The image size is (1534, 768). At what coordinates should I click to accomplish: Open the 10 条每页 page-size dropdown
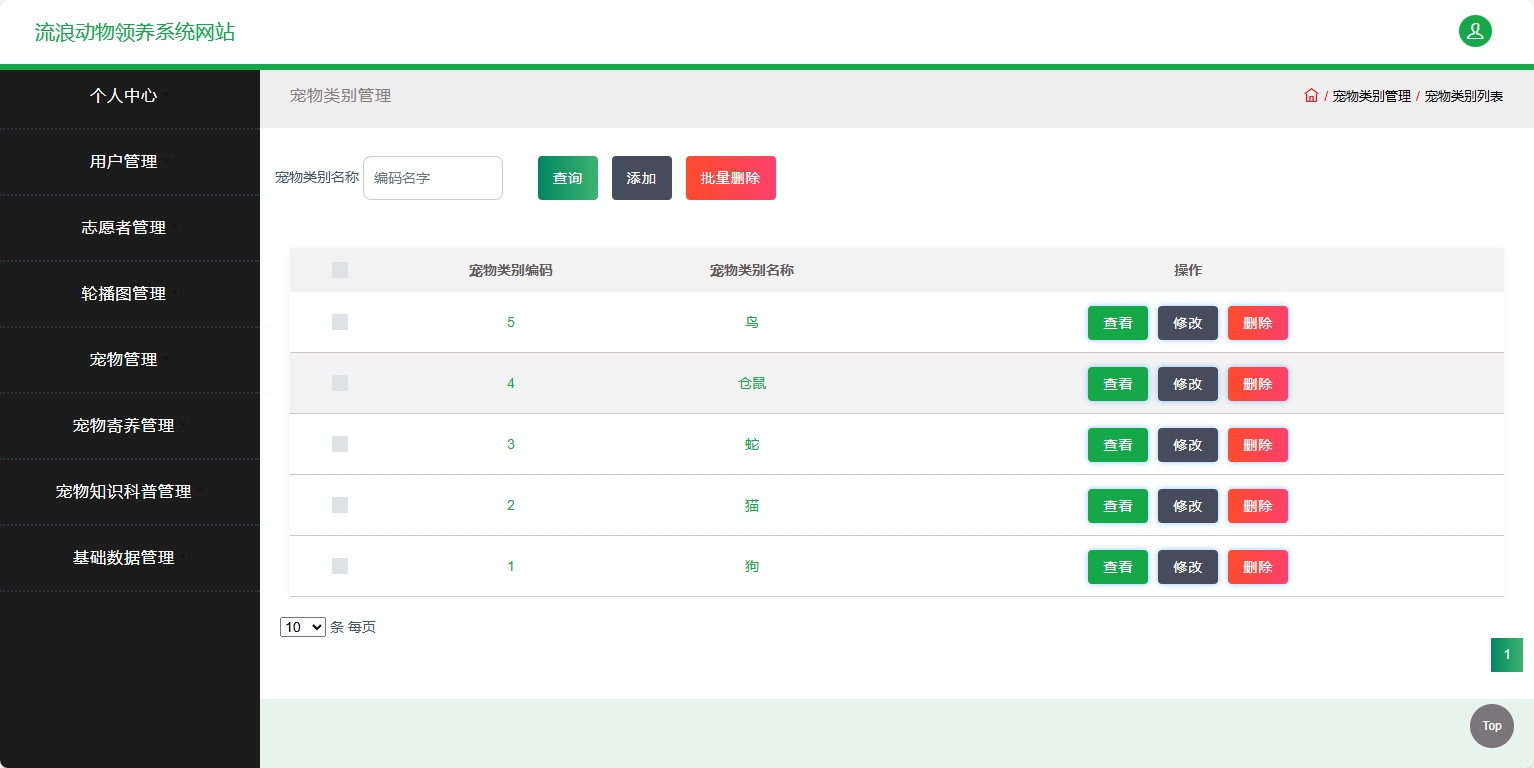coord(303,627)
